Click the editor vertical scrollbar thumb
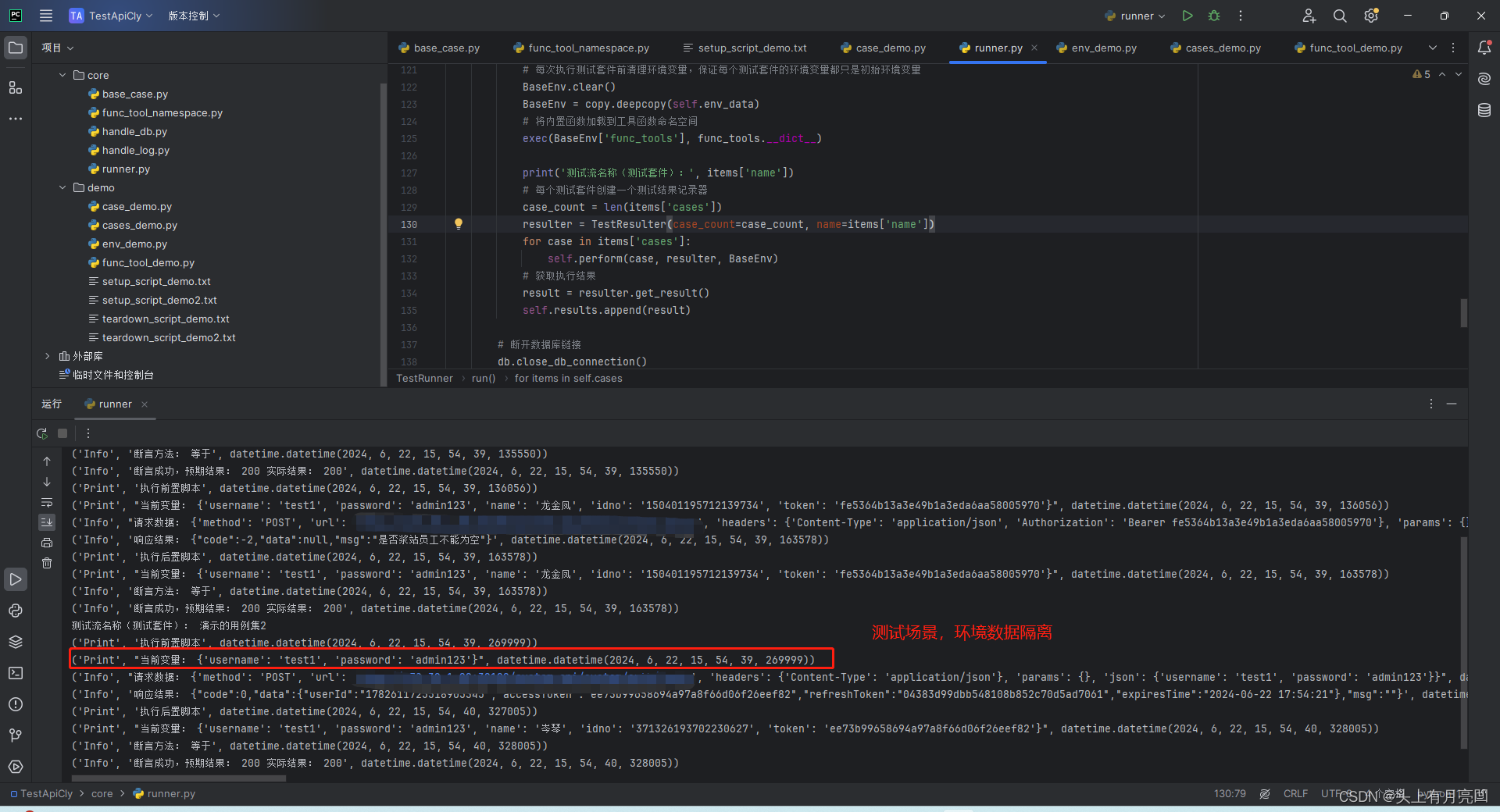 (1463, 313)
